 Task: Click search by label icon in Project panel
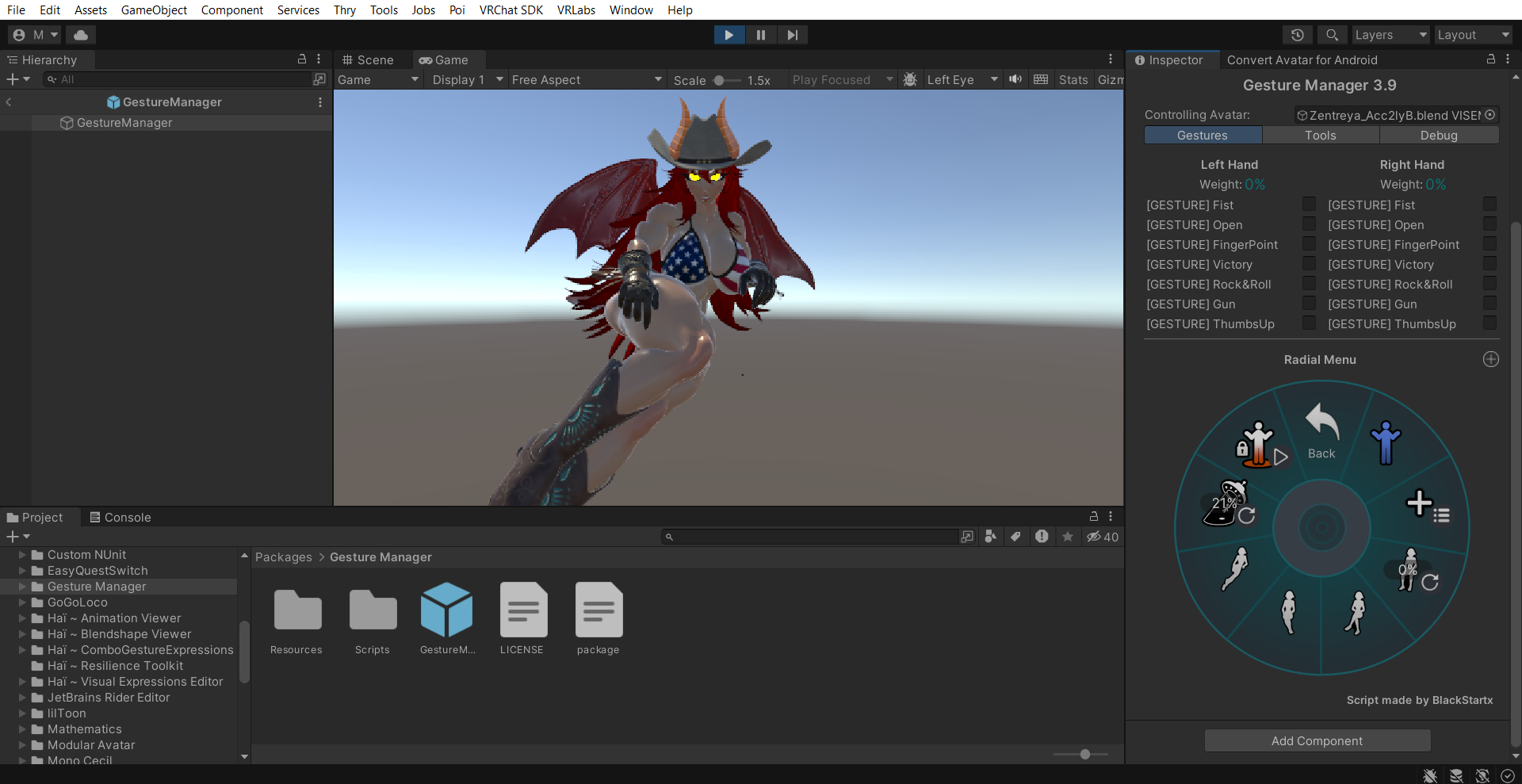click(x=1015, y=537)
